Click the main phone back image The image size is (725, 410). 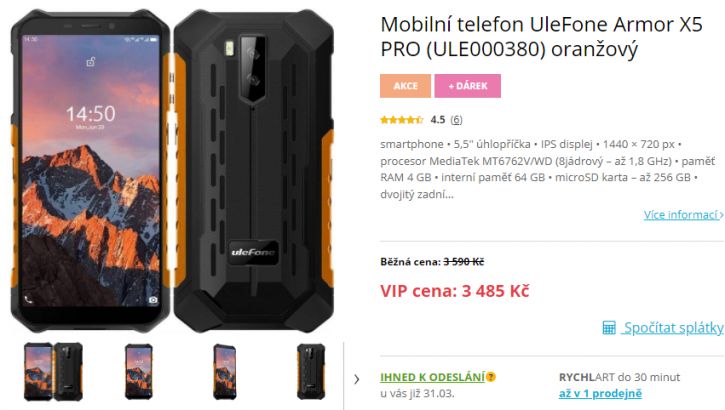[x=253, y=170]
